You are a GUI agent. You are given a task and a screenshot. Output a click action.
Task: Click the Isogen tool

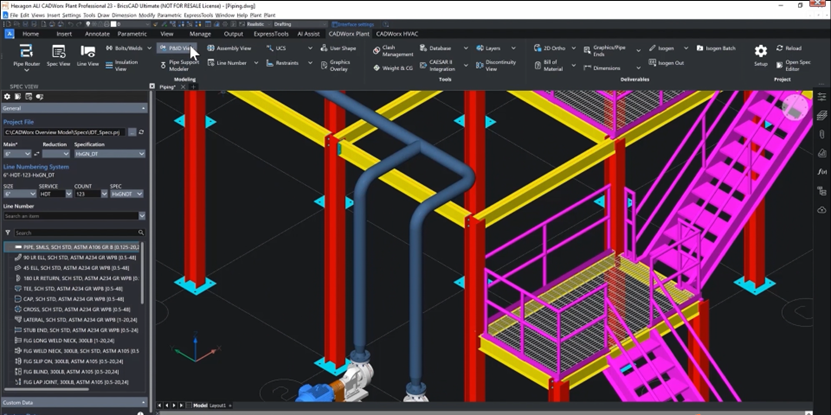(661, 48)
